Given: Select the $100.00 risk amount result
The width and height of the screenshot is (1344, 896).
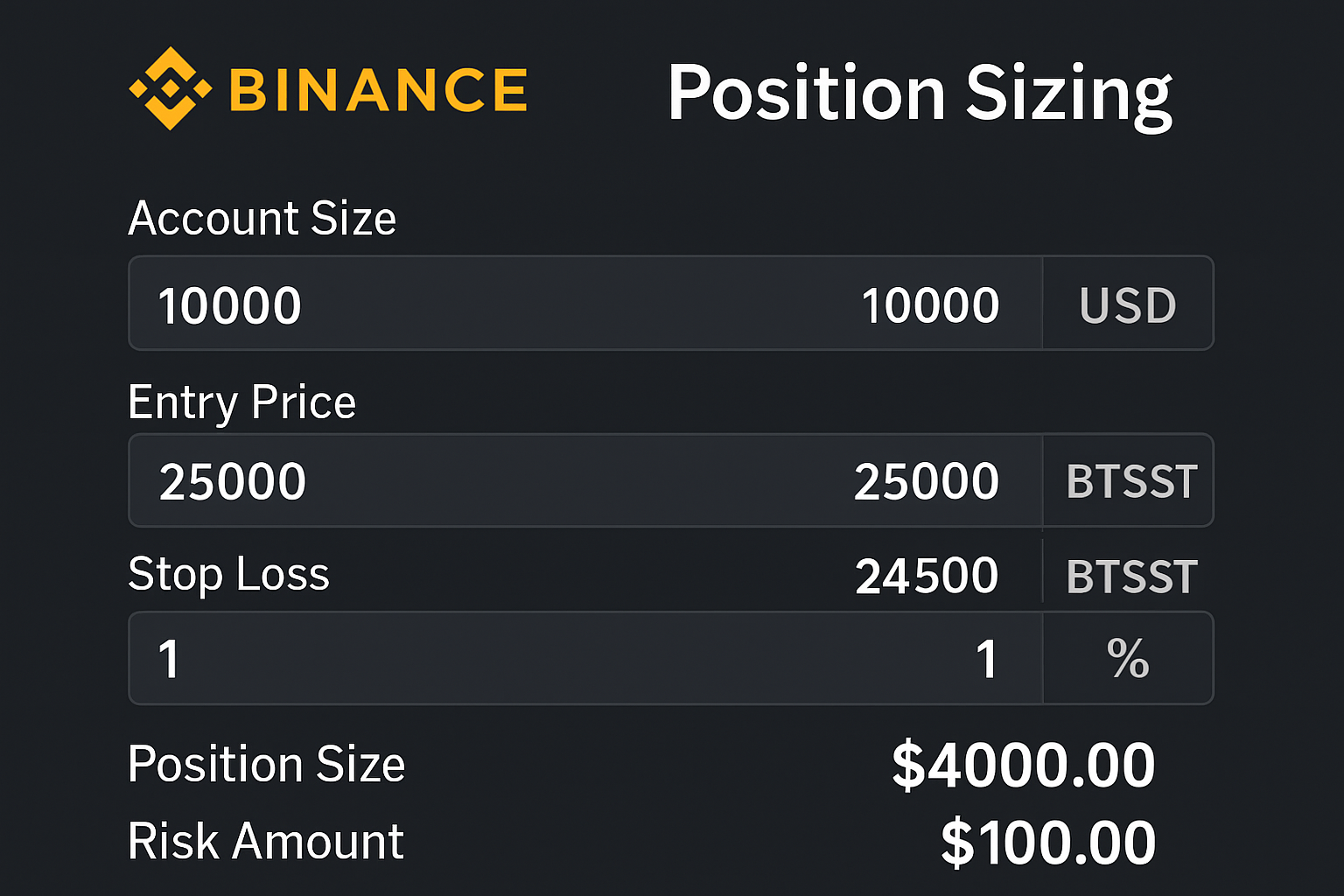Looking at the screenshot, I should tap(1049, 841).
